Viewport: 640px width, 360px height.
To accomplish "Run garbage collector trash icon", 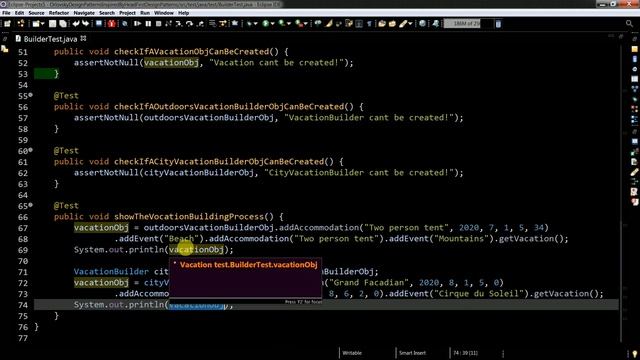I will click(x=498, y=24).
